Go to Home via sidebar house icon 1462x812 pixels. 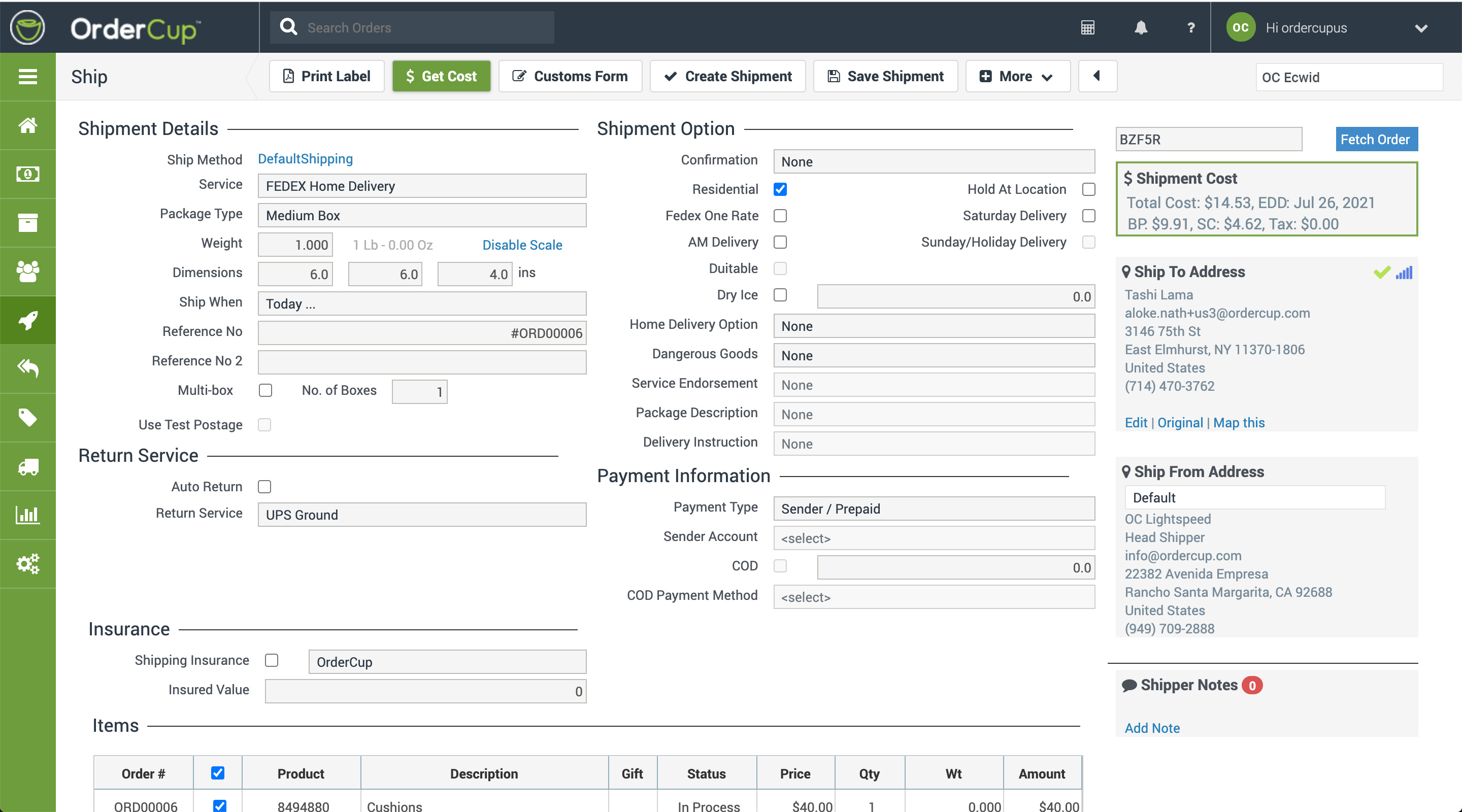(28, 125)
